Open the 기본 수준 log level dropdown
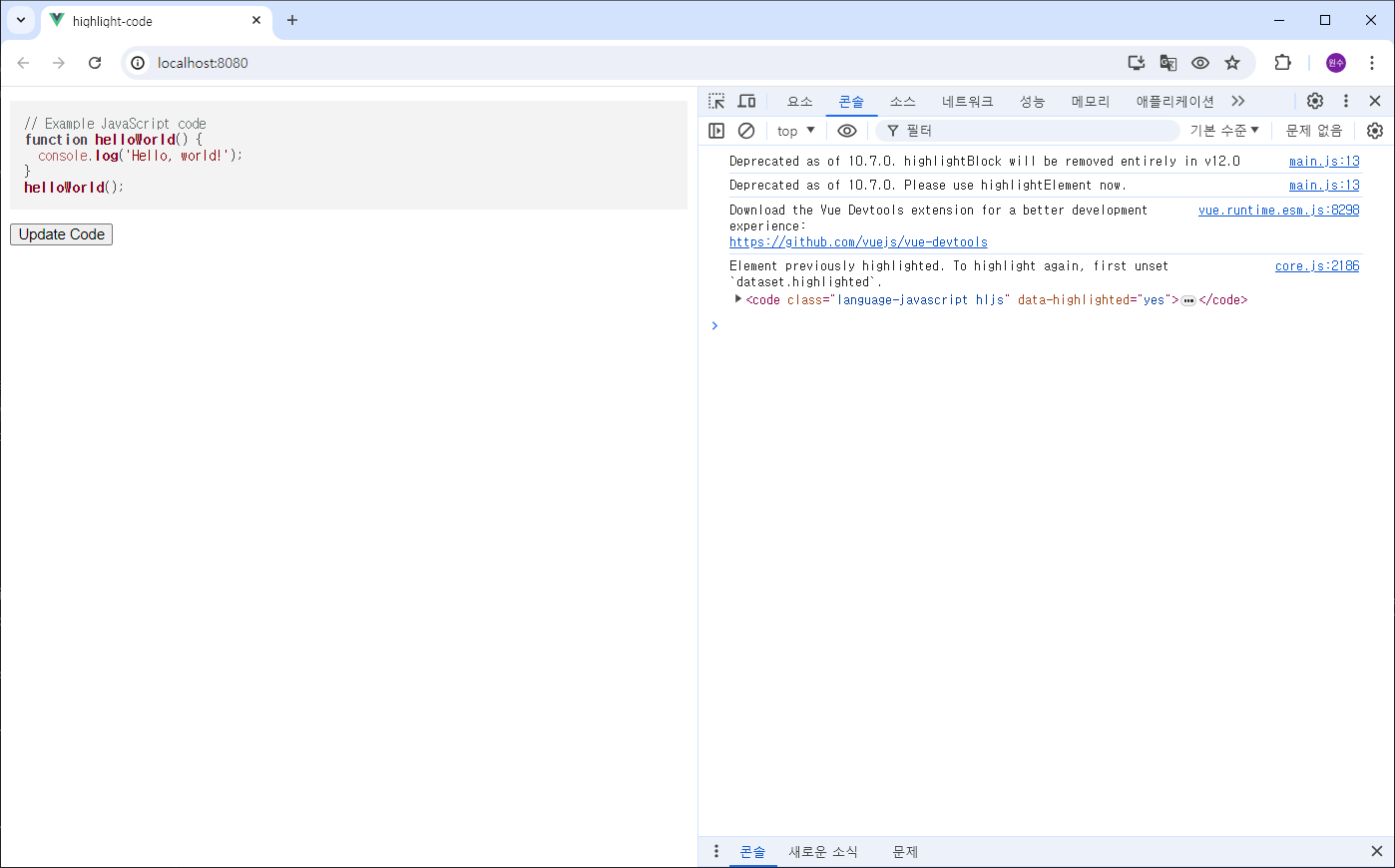Screen dimensions: 1395x868 [x=1224, y=131]
